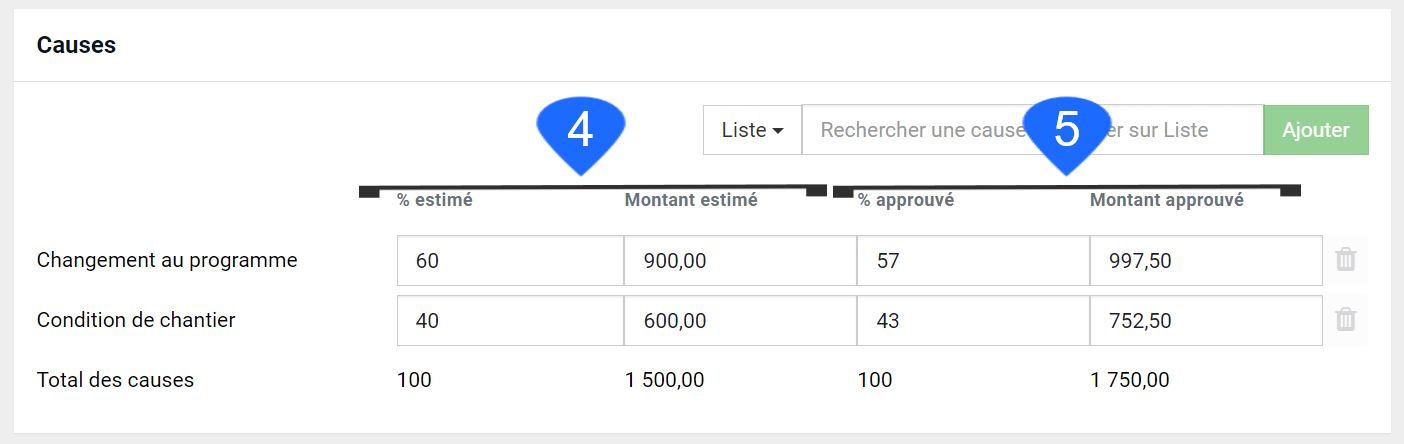Select the % estimé field showing 40
1404x444 pixels.
510,321
